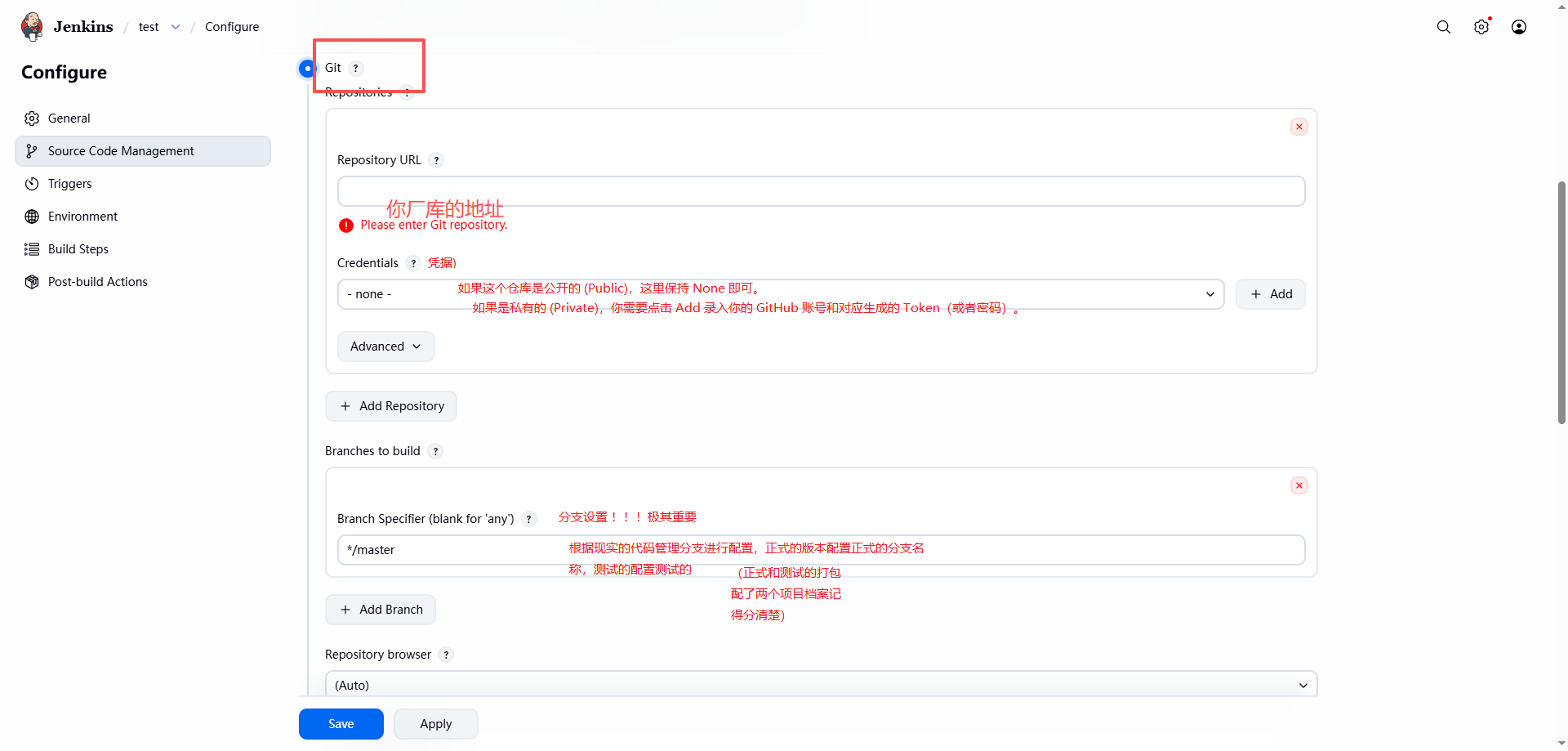The height and width of the screenshot is (751, 1568).
Task: Go to General section
Action: pos(143,118)
